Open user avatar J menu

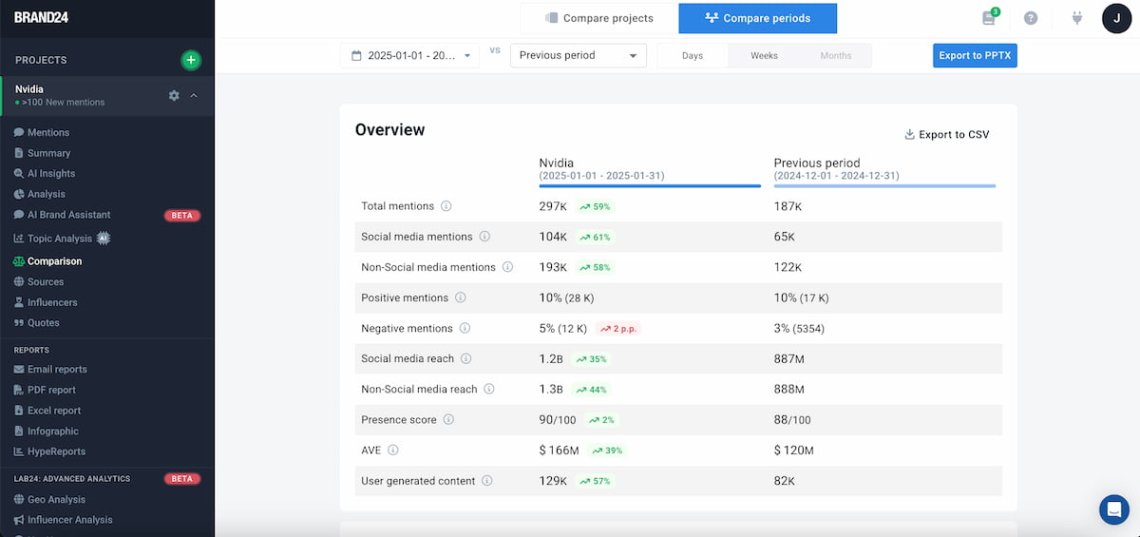pyautogui.click(x=1117, y=18)
